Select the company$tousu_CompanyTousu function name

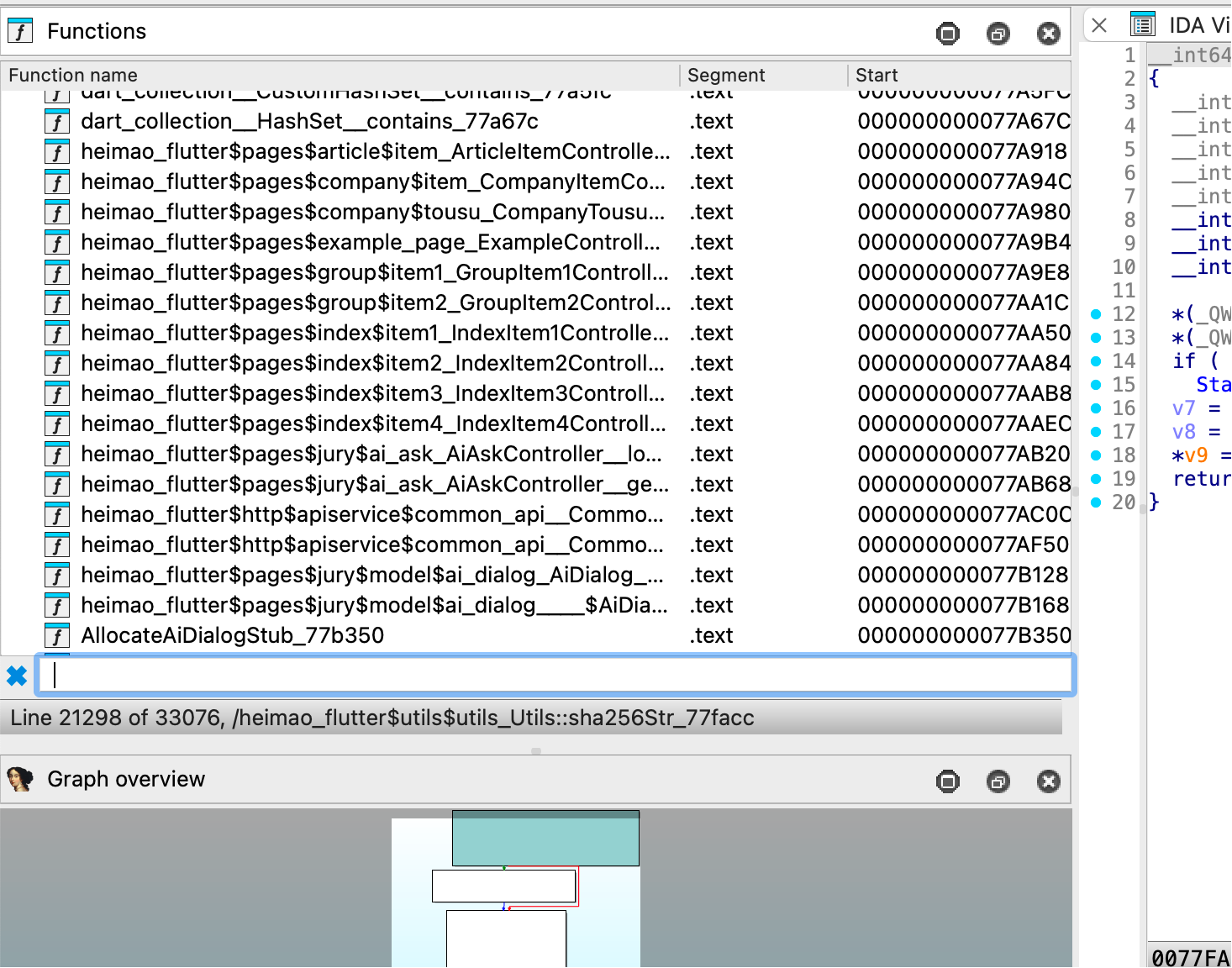[x=373, y=213]
